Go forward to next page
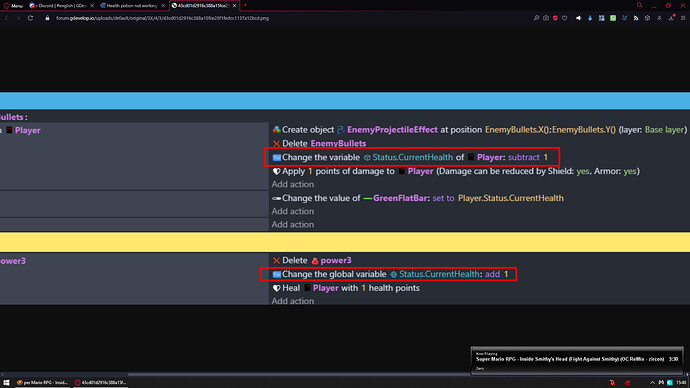This screenshot has width=690, height=388. [x=18, y=18]
